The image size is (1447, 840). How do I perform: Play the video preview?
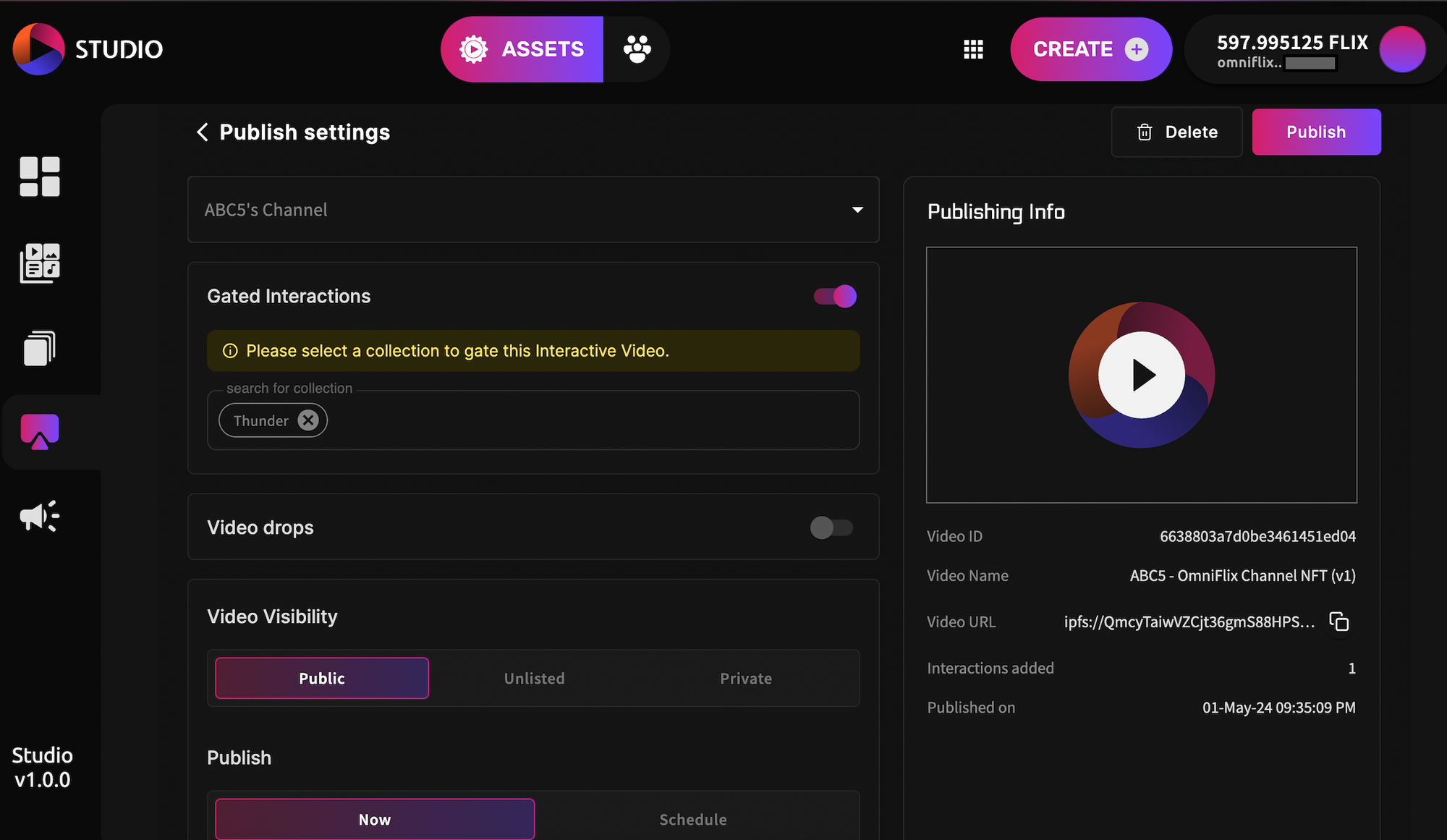tap(1142, 375)
